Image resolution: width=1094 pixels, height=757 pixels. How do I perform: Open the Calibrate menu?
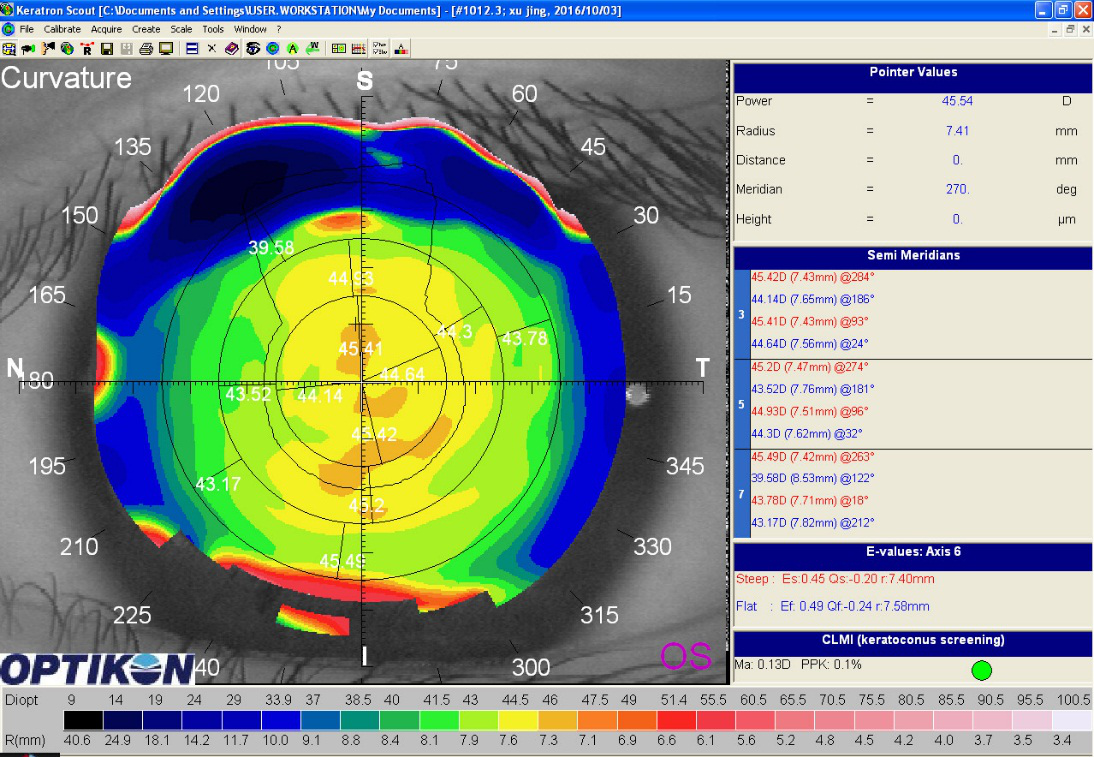62,29
